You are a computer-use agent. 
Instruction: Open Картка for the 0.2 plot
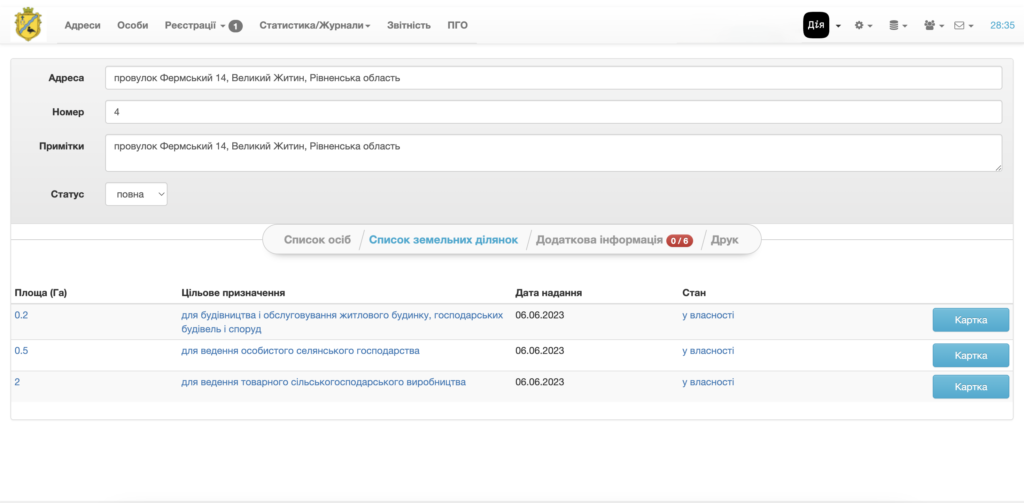970,320
